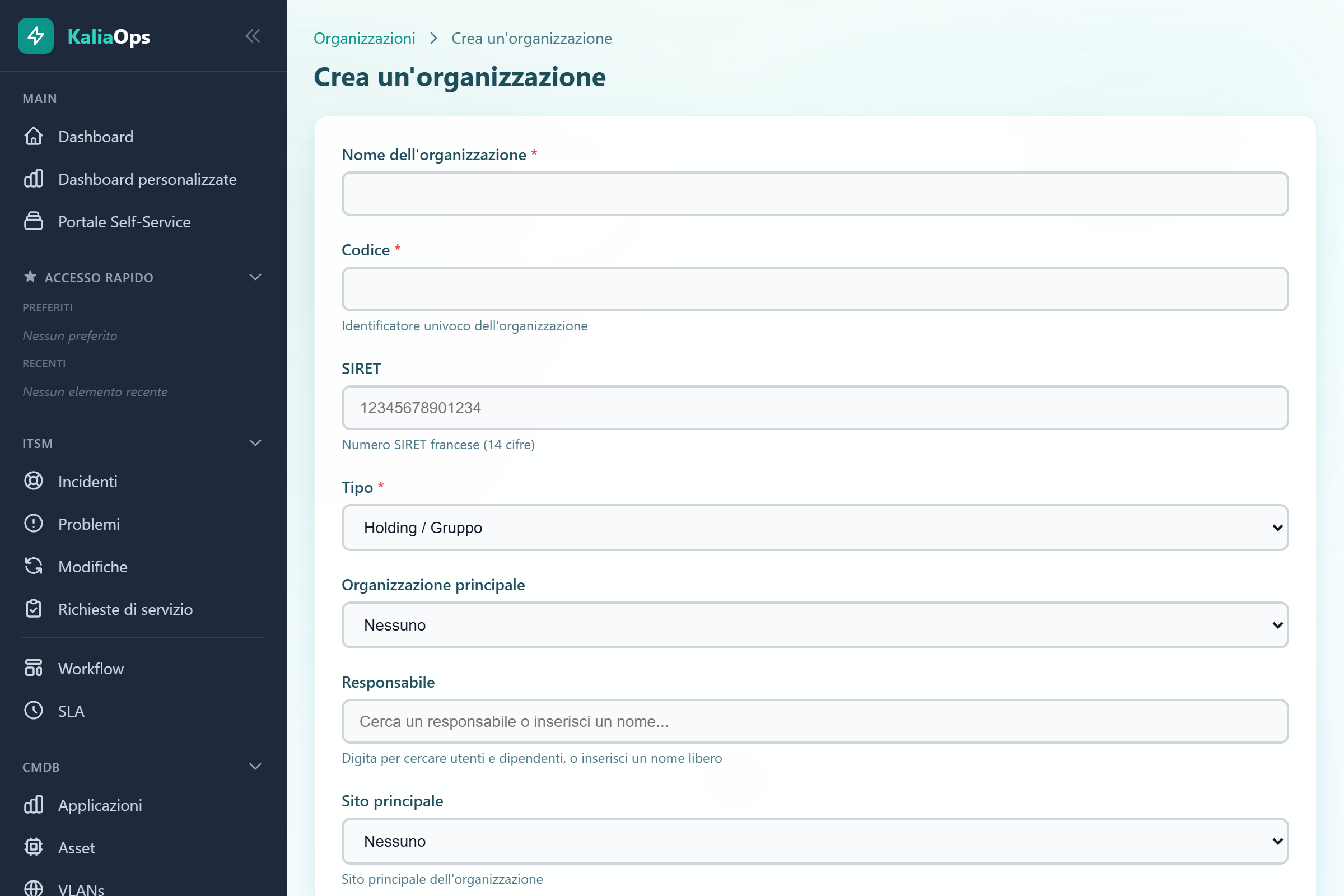This screenshot has height=896, width=1344.
Task: Open the Dashboard from the sidebar icon
Action: click(x=34, y=136)
